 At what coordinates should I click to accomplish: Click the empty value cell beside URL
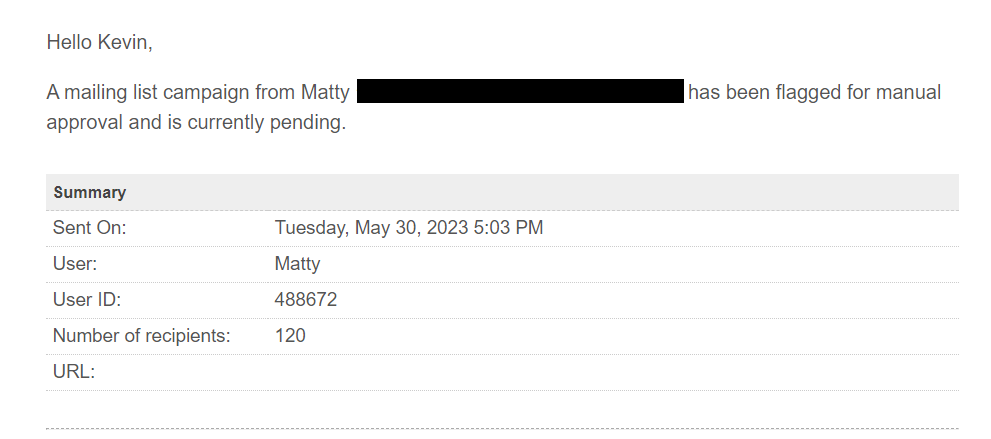tap(600, 372)
